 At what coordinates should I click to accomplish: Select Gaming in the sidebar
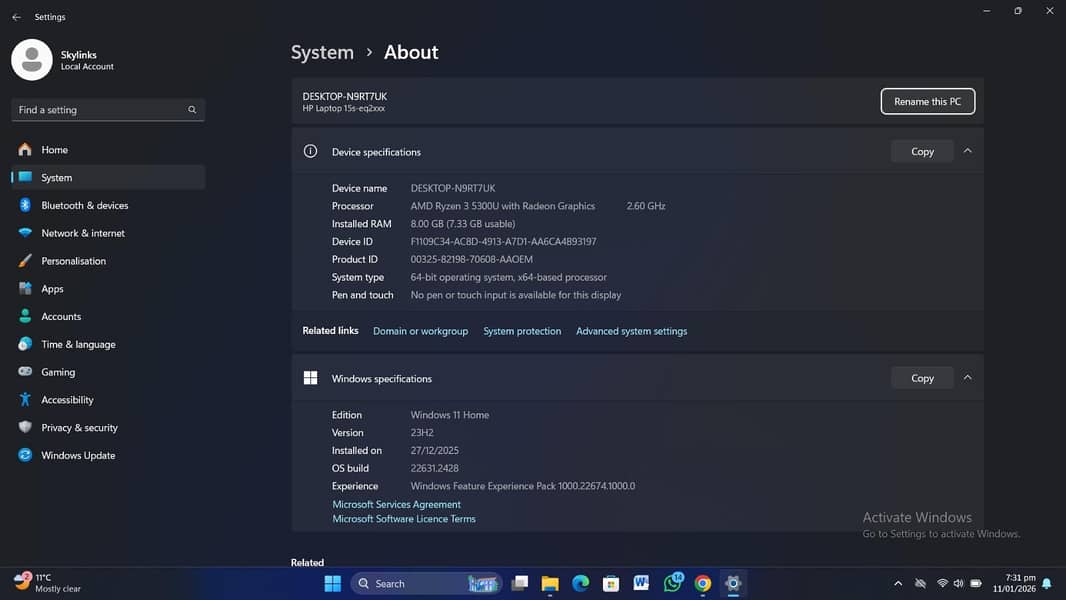pyautogui.click(x=57, y=372)
